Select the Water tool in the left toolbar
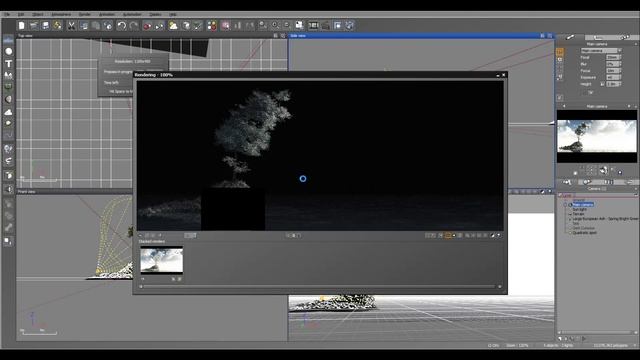640x360 pixels. pyautogui.click(x=8, y=40)
